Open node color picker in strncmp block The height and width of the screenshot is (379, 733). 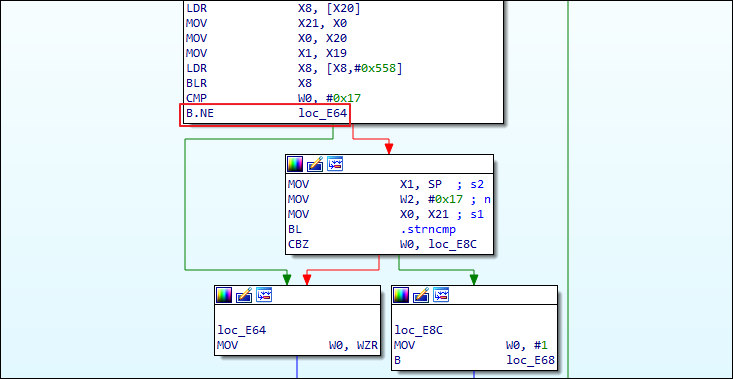click(x=295, y=164)
